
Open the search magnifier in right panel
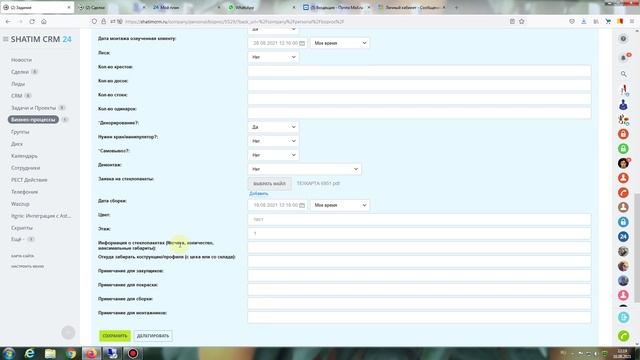623,74
